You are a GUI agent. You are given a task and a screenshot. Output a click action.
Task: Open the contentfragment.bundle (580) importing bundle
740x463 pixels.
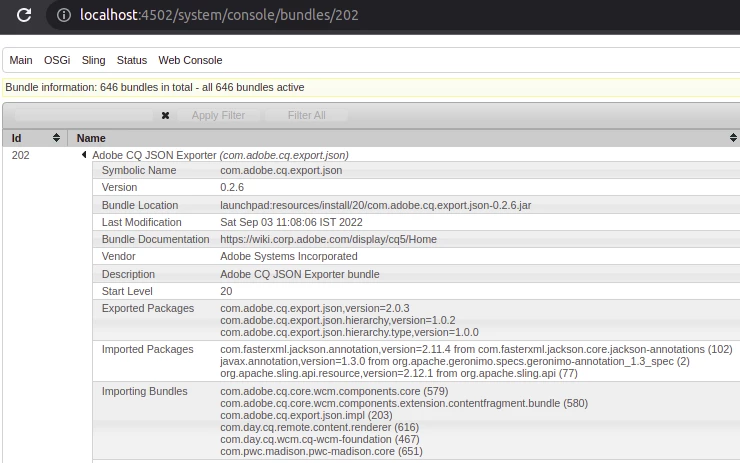404,404
